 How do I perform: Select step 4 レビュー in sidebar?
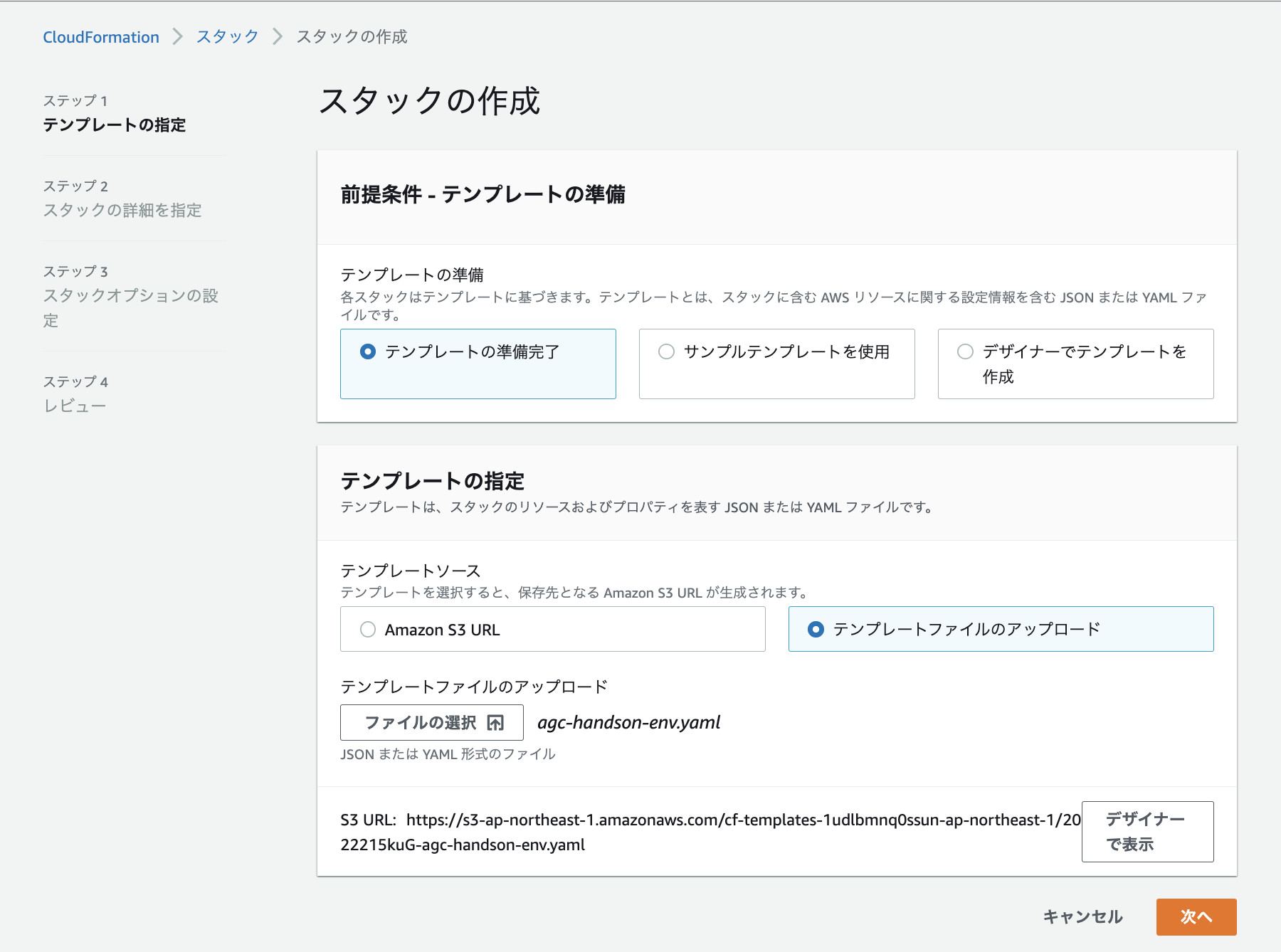[75, 406]
